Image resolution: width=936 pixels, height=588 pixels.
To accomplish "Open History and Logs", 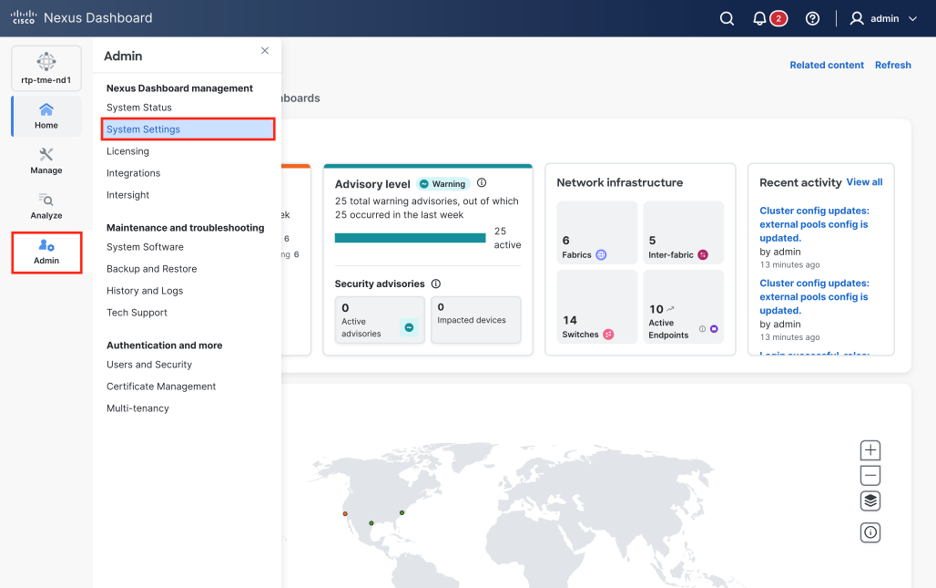I will [144, 291].
